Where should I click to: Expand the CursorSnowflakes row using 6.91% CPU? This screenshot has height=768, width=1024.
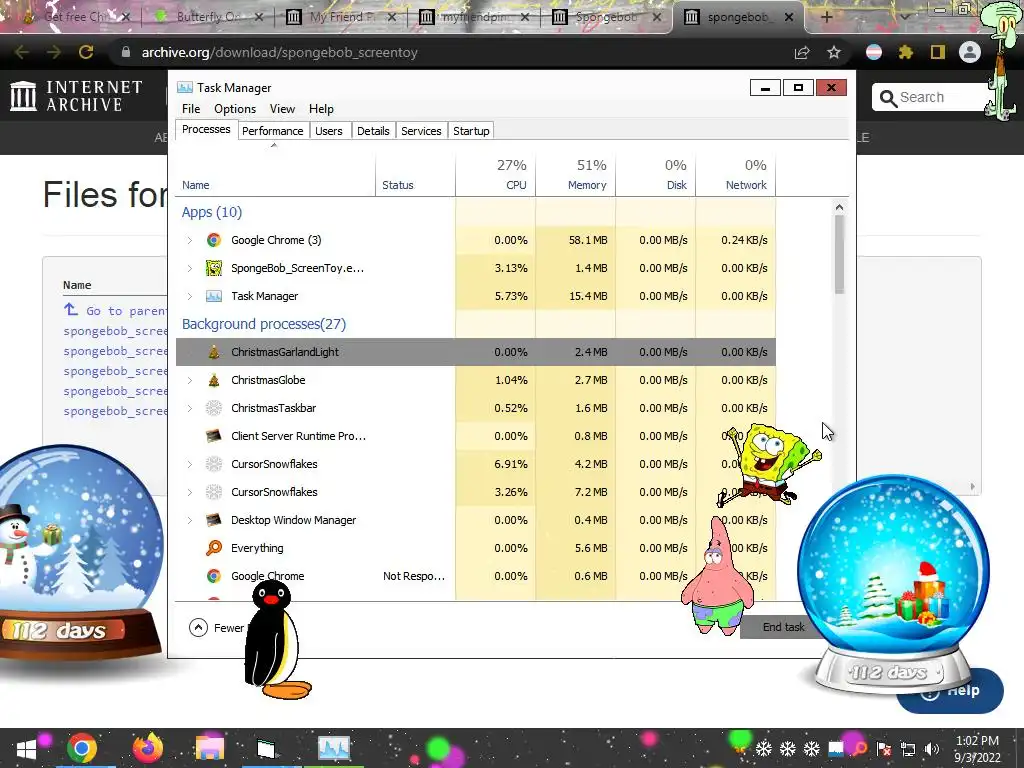coord(189,464)
